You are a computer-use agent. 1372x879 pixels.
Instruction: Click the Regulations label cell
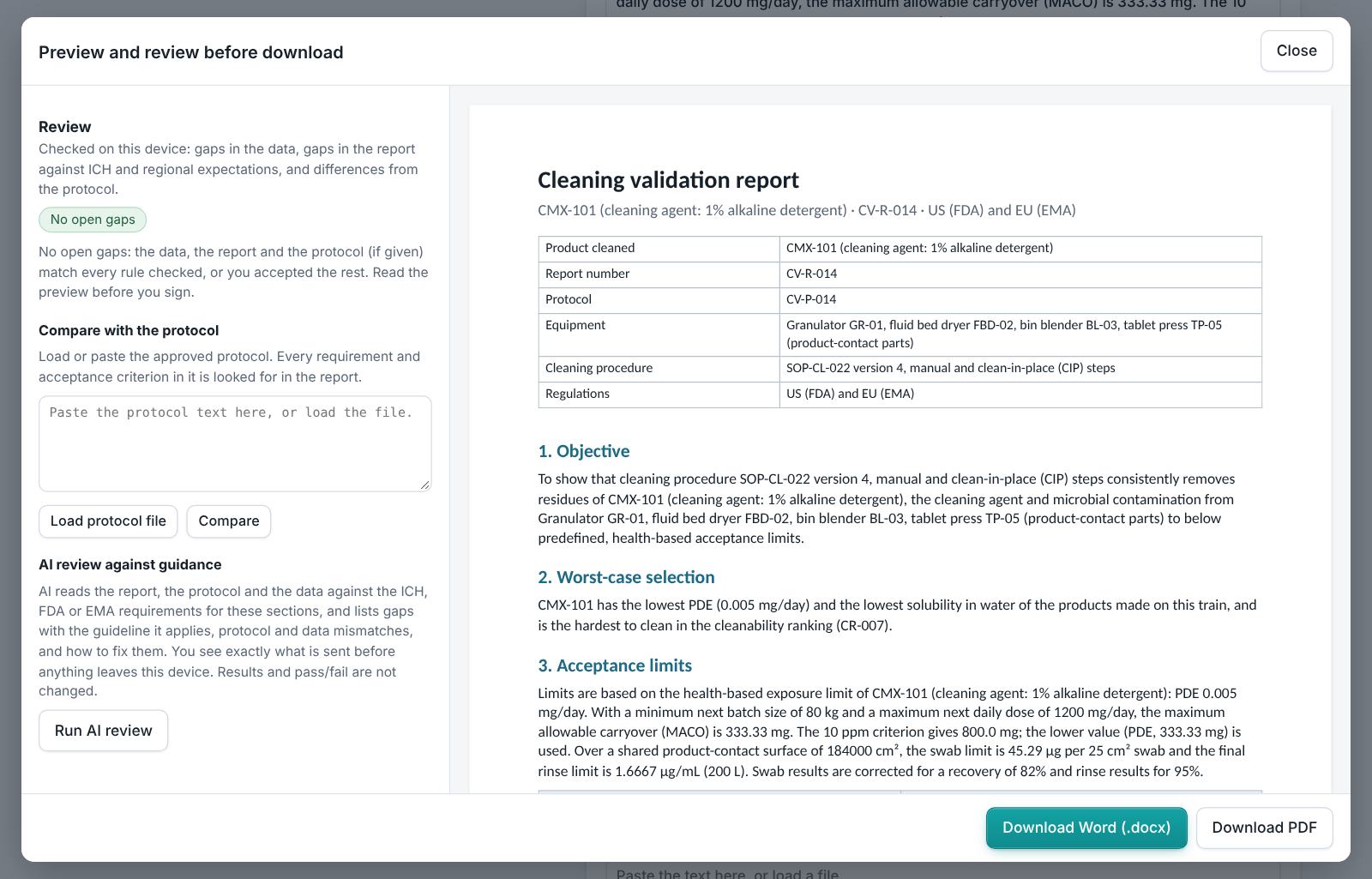[659, 394]
